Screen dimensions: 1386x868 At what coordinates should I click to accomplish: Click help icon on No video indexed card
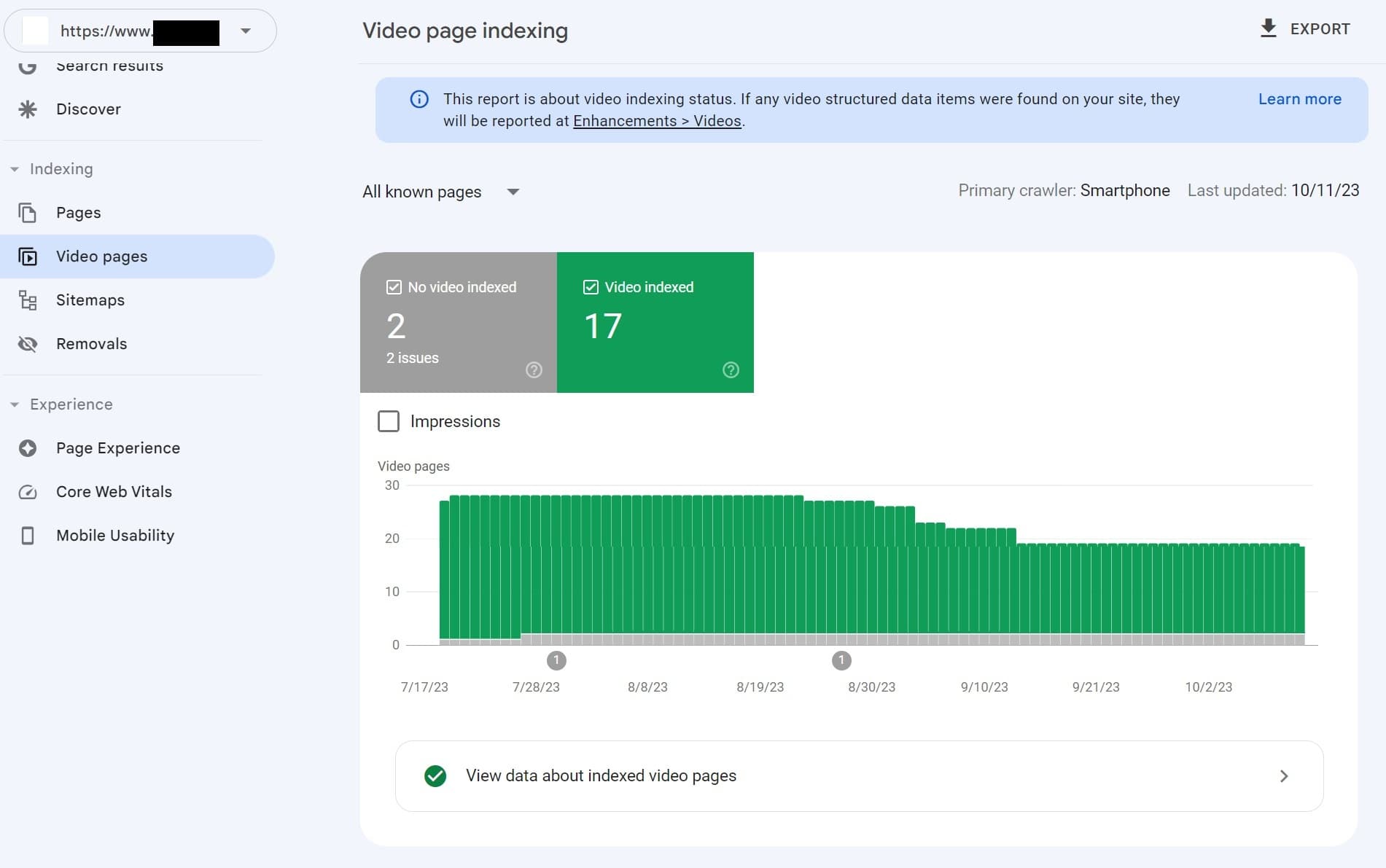click(534, 370)
